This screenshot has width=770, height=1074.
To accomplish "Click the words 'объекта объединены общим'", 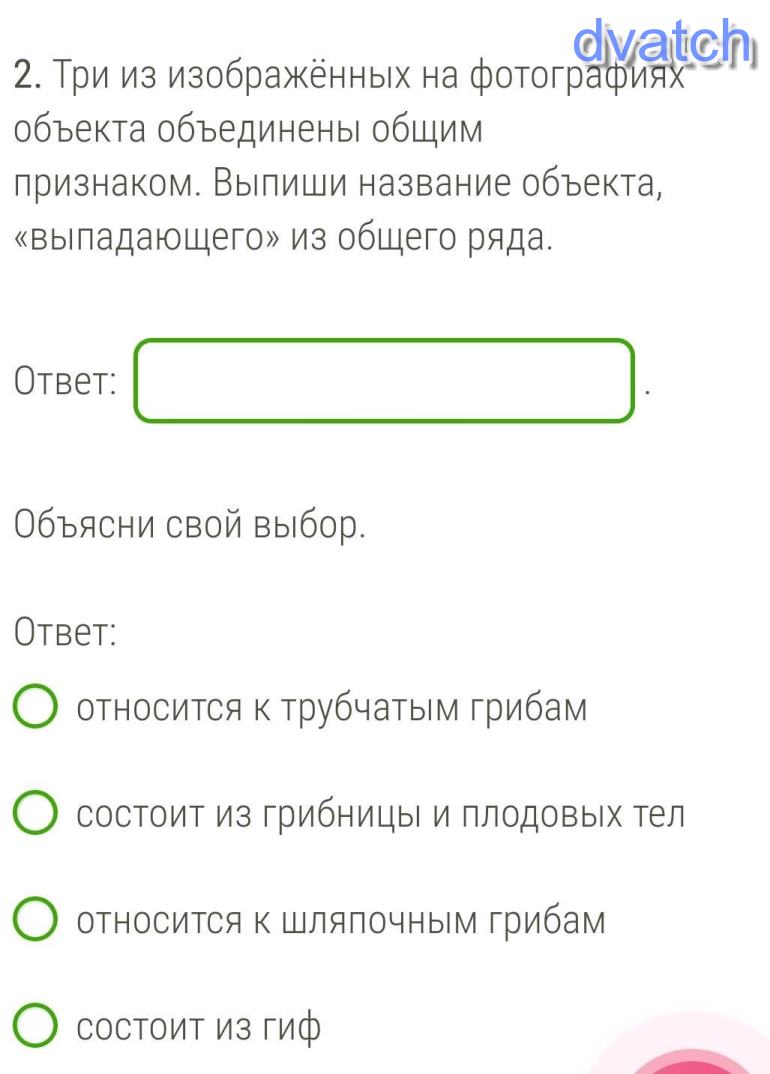I will click(x=248, y=131).
